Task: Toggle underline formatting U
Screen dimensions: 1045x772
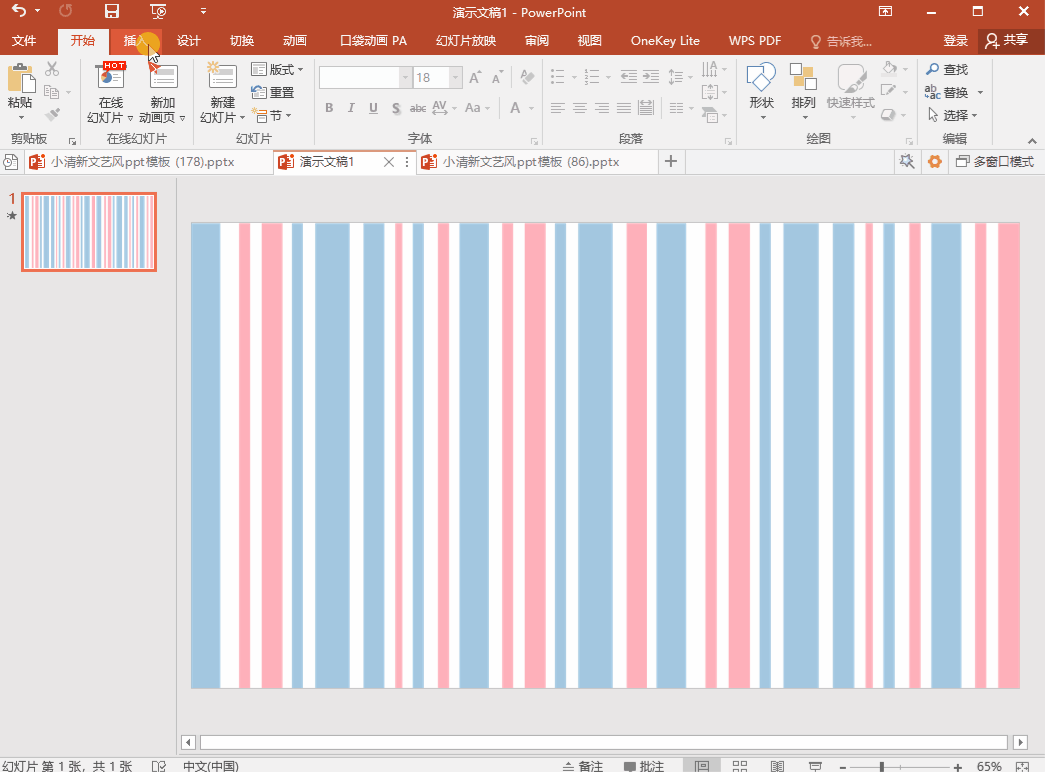Action: [x=373, y=107]
